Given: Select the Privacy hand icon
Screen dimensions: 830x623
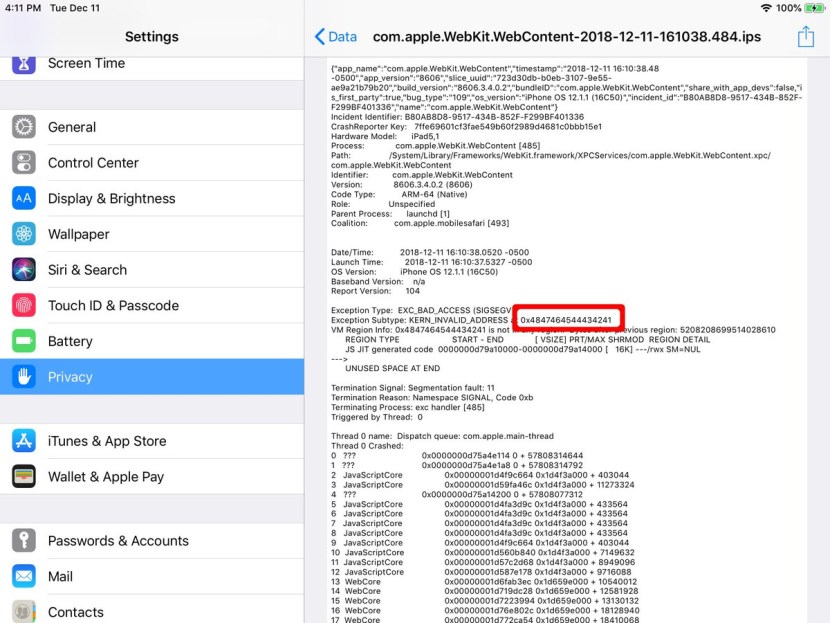Looking at the screenshot, I should pyautogui.click(x=23, y=377).
